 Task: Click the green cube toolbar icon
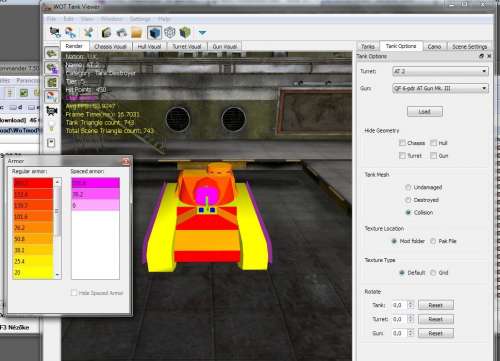185,33
